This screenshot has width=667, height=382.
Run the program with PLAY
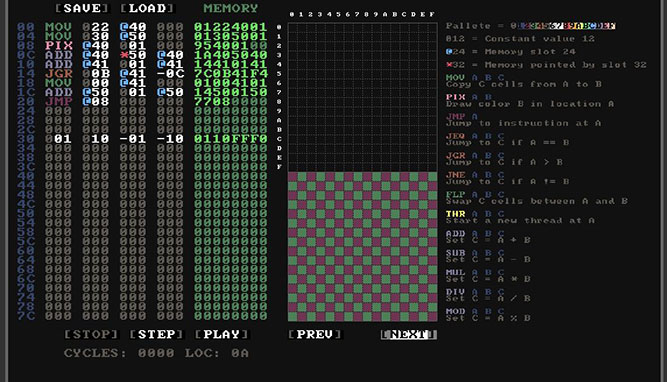[222, 334]
